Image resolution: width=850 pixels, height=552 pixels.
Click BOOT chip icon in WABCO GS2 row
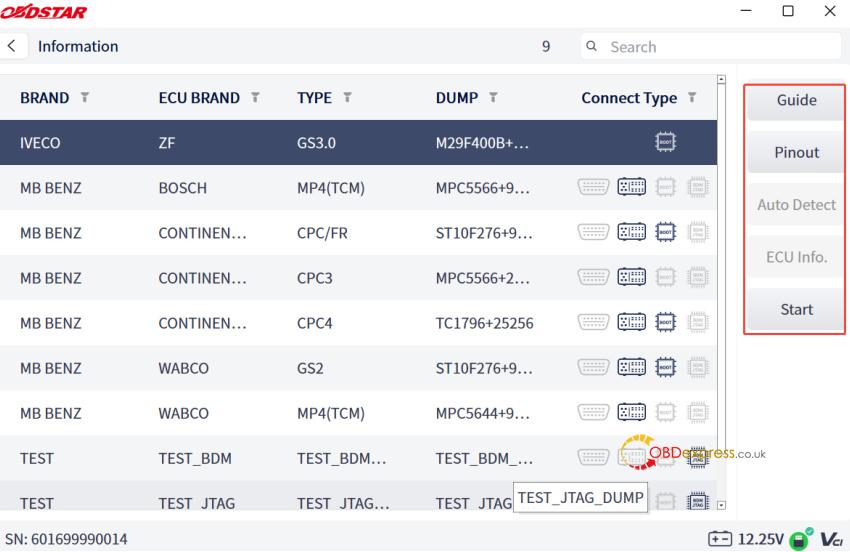665,367
